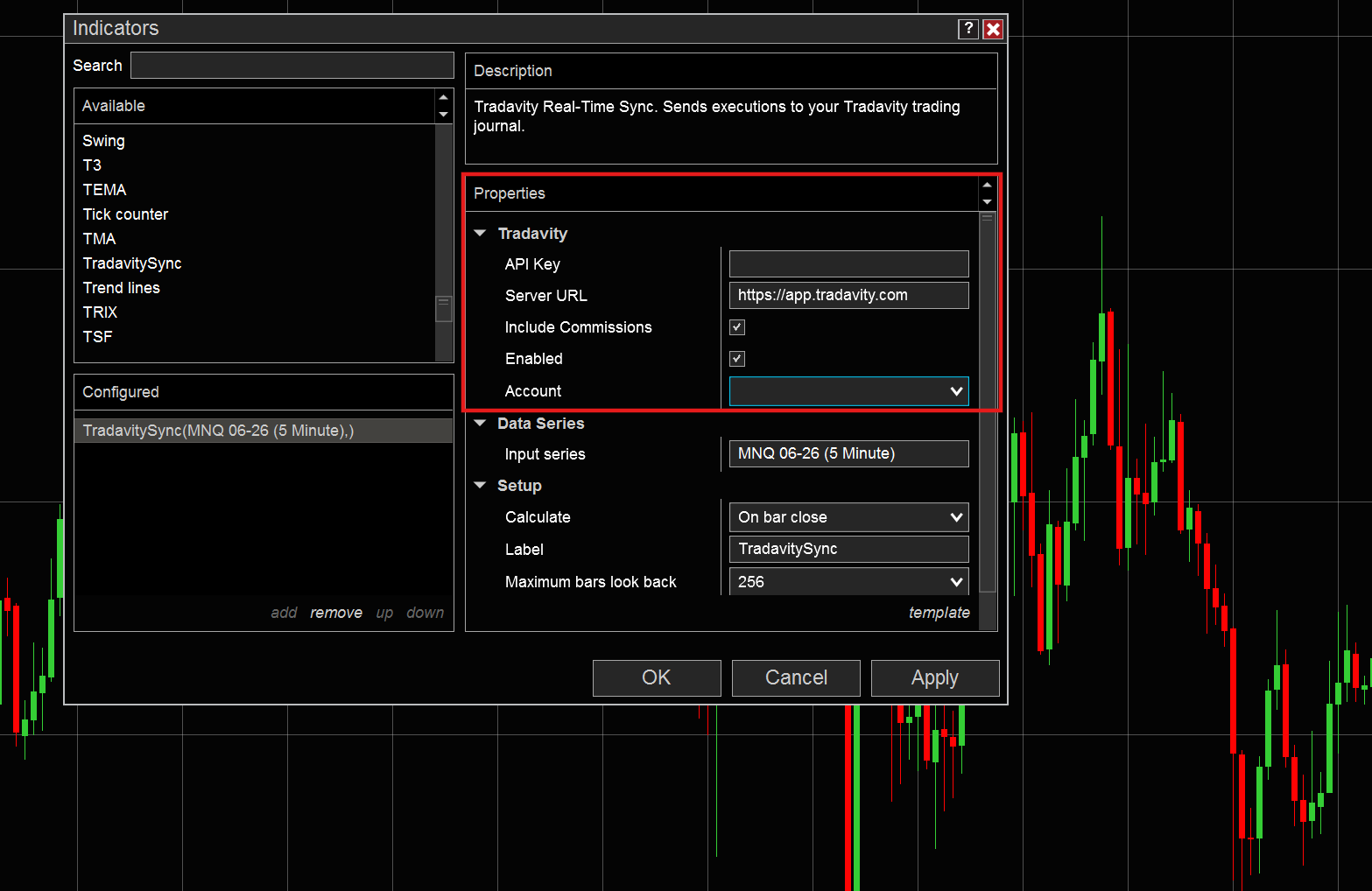Collapse the Tradavity properties section
This screenshot has height=891, width=1372.
[x=480, y=233]
